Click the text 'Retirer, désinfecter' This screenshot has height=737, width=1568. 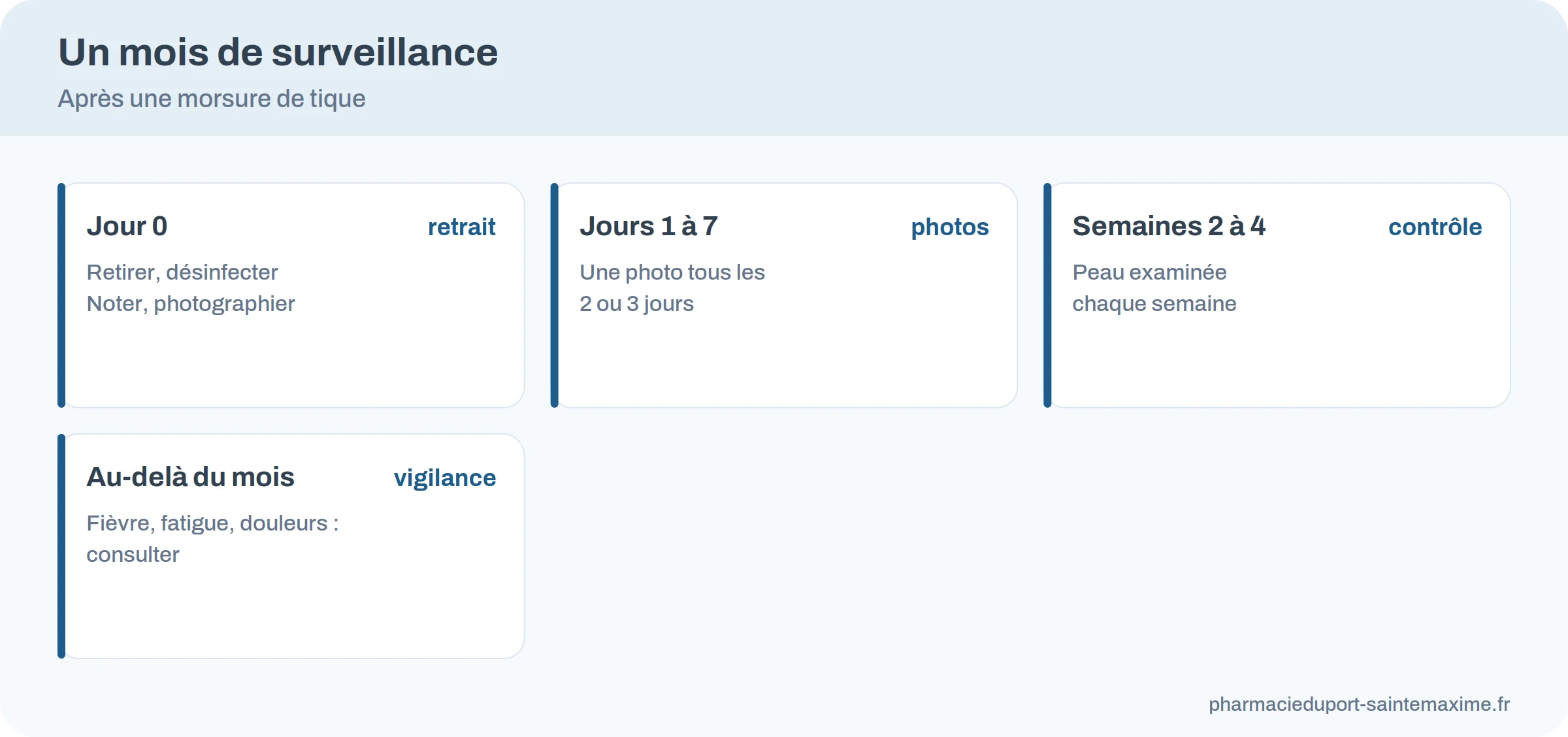point(182,272)
